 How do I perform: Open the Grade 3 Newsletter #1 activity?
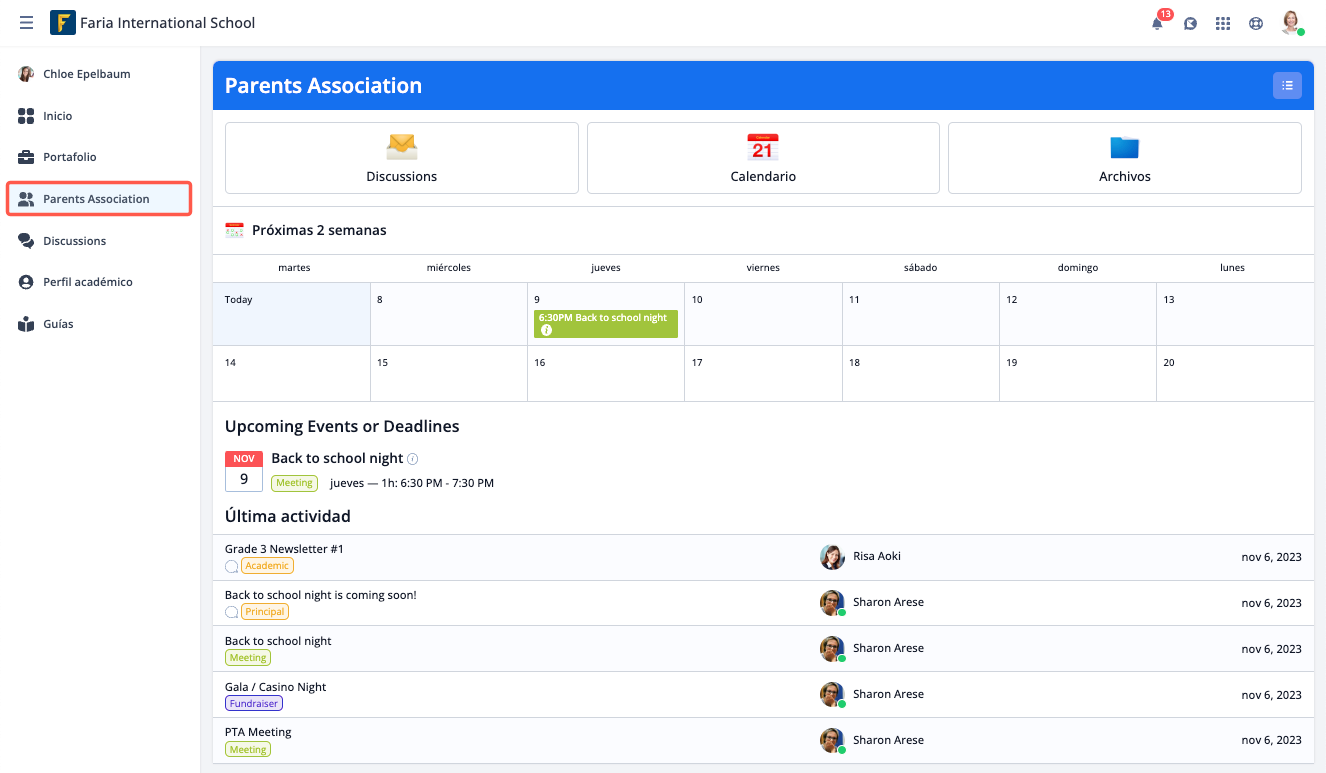click(x=284, y=549)
